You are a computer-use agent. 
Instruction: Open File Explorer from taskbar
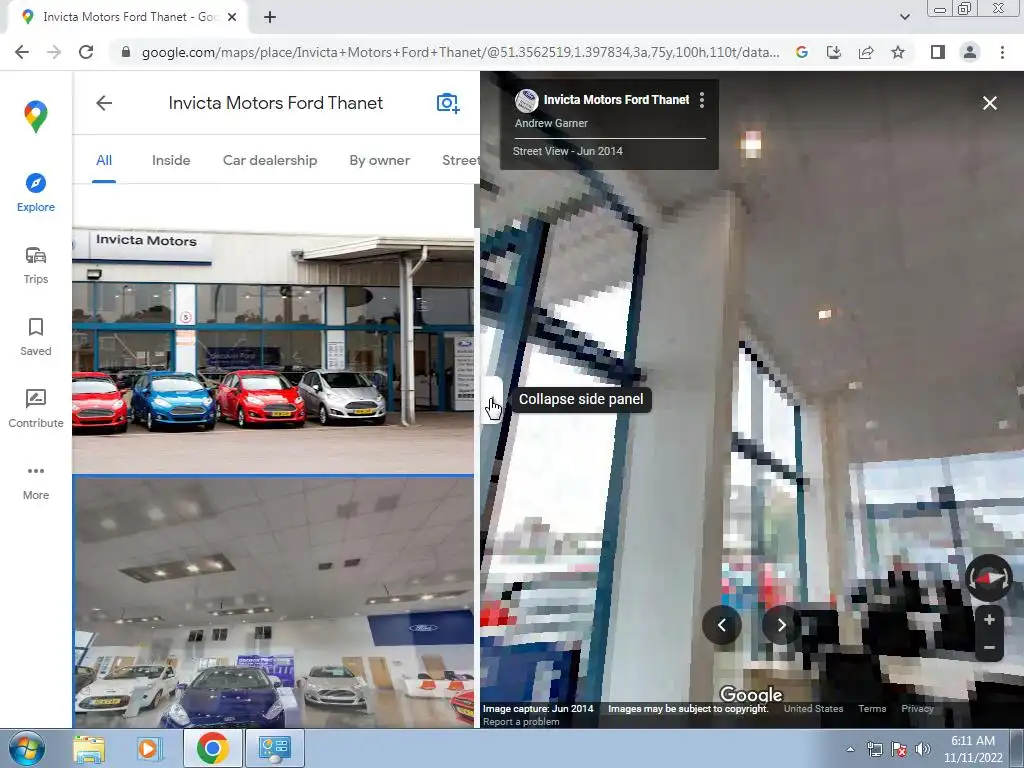click(89, 748)
